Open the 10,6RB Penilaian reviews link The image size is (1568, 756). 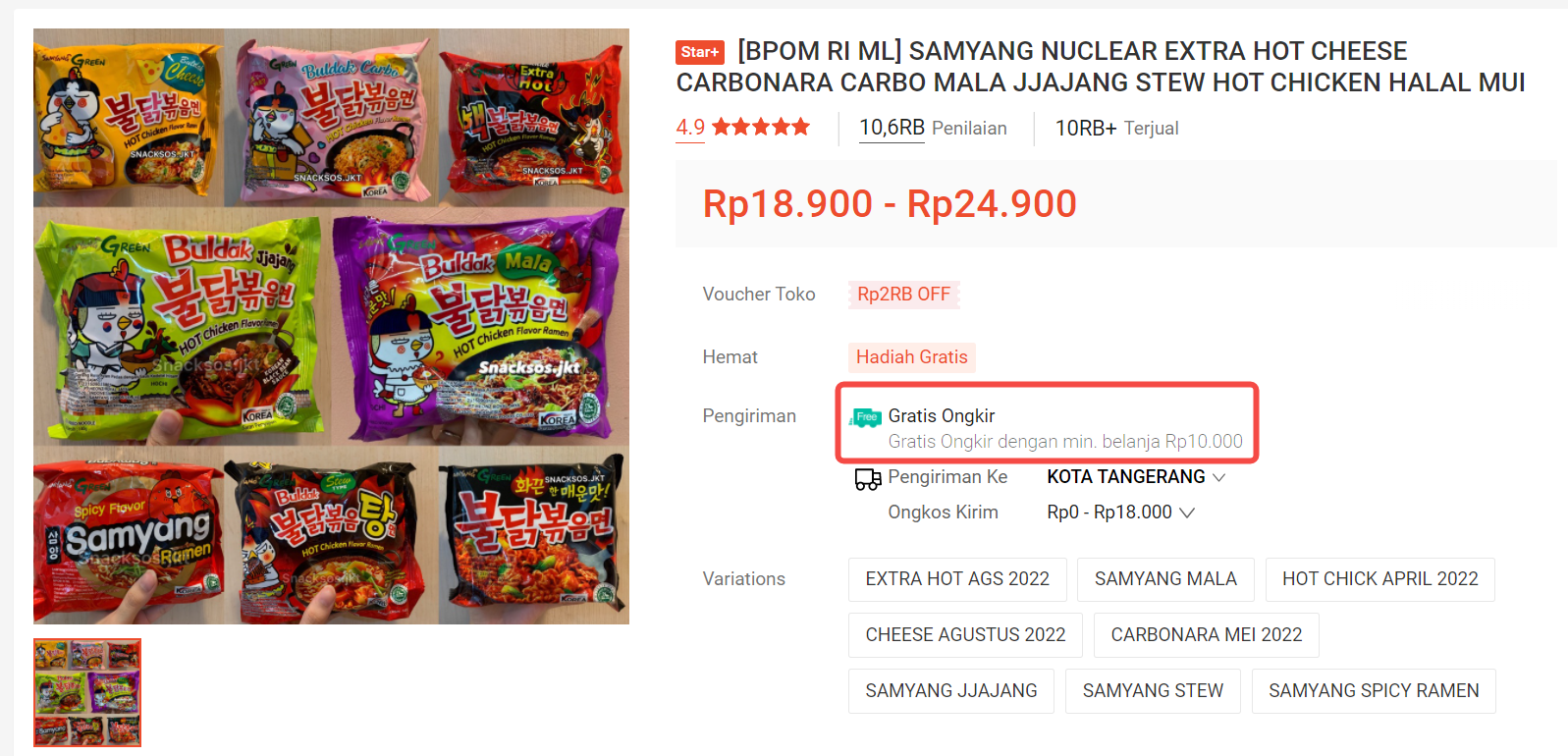pyautogui.click(x=933, y=128)
